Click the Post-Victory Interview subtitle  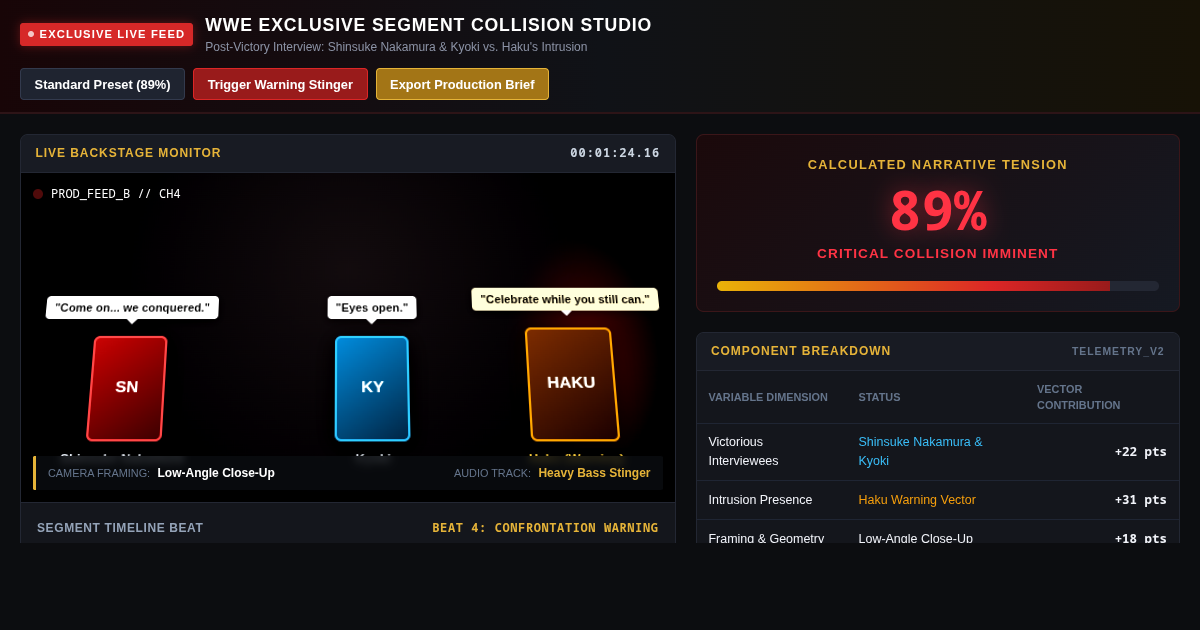[396, 47]
